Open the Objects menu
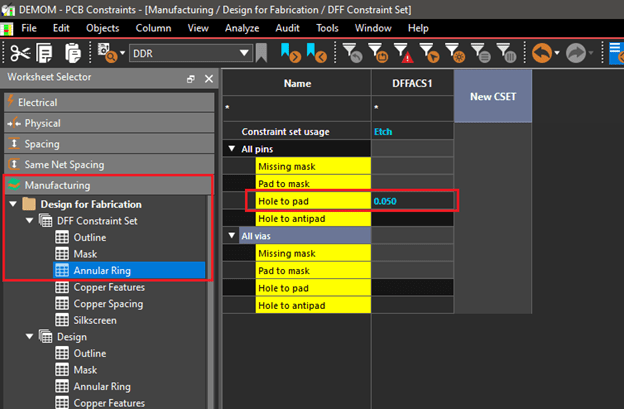This screenshot has width=624, height=409. [102, 28]
